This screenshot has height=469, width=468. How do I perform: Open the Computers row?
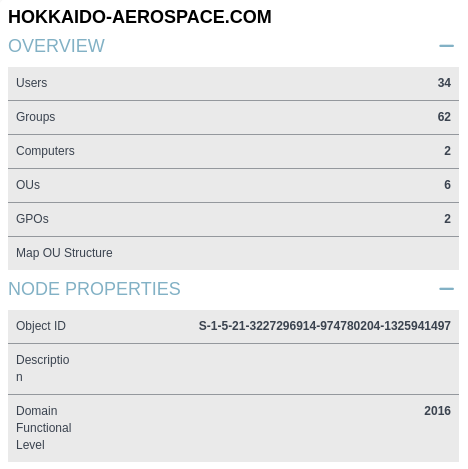(233, 151)
